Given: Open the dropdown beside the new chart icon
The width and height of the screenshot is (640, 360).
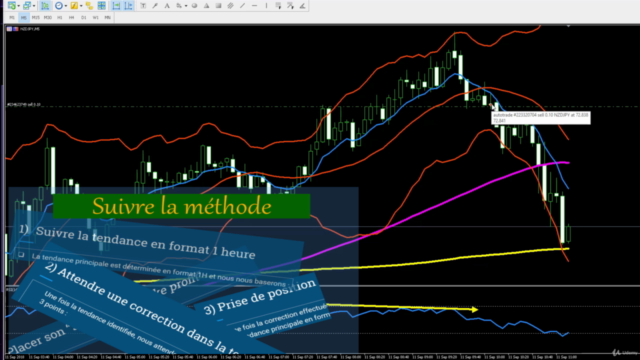Looking at the screenshot, I should tap(18, 6).
